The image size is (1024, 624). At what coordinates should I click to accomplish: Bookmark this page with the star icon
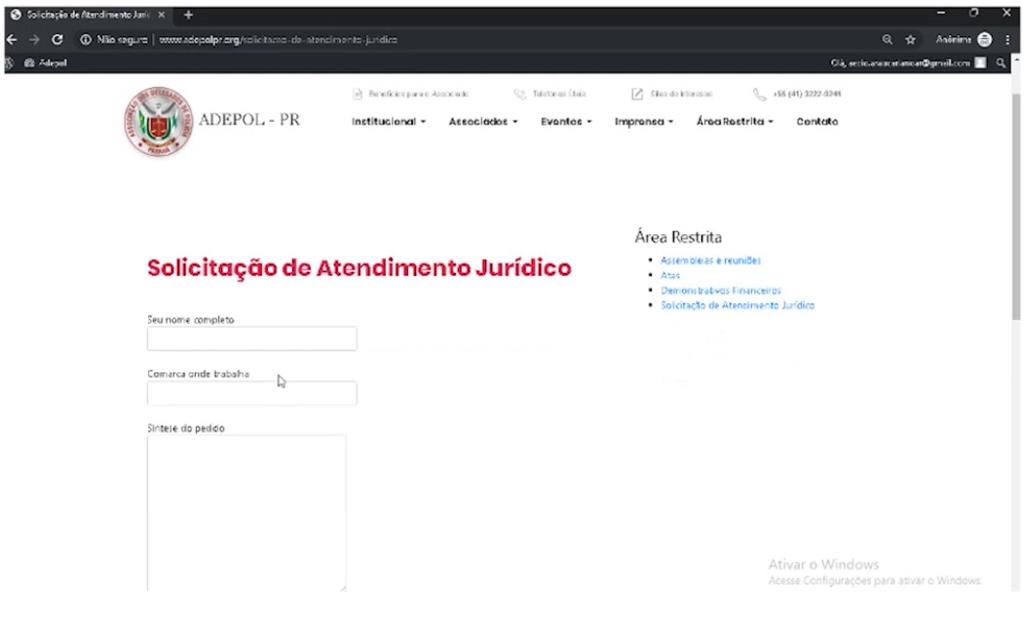click(910, 40)
